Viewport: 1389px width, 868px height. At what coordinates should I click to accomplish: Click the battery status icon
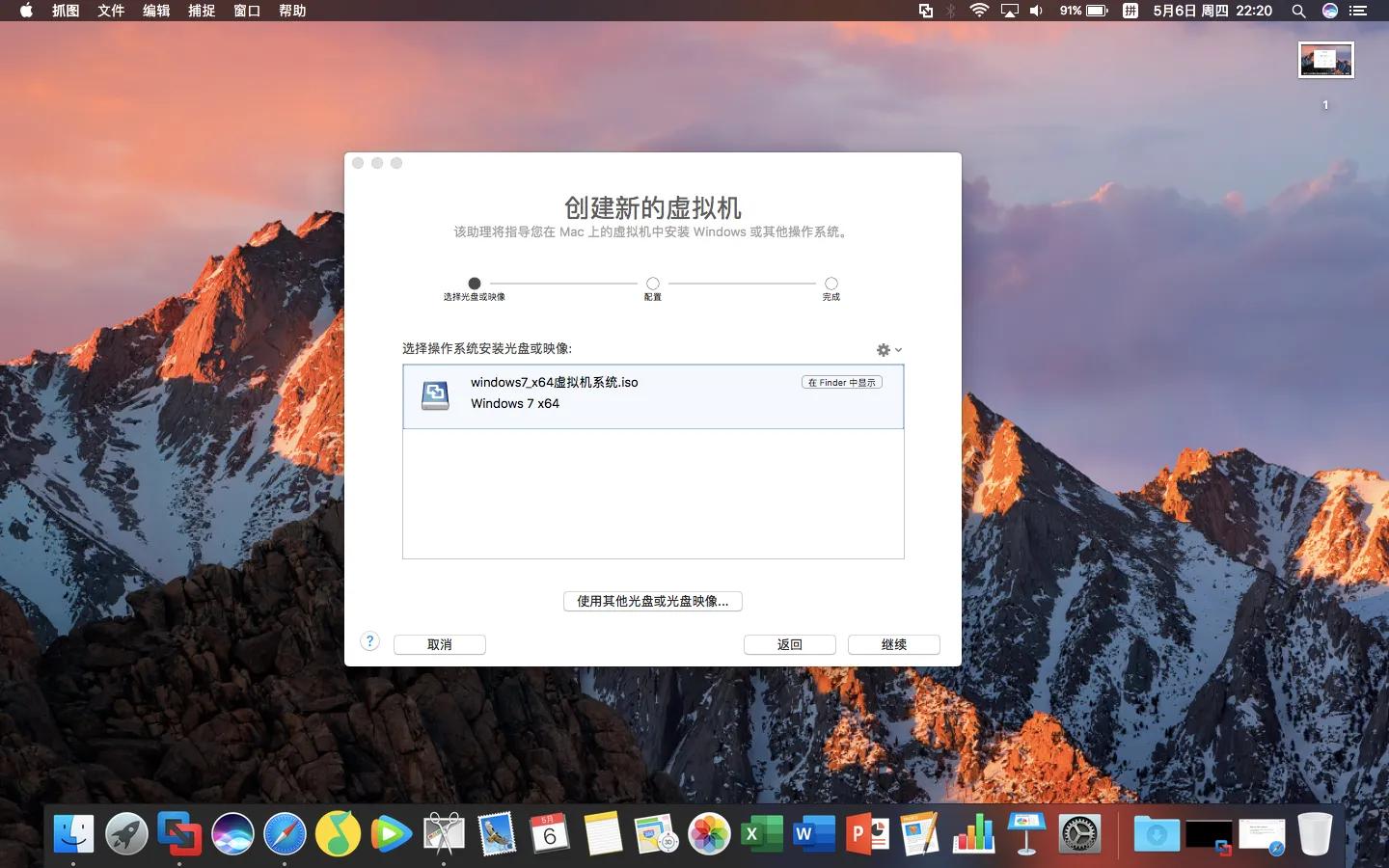(1095, 12)
